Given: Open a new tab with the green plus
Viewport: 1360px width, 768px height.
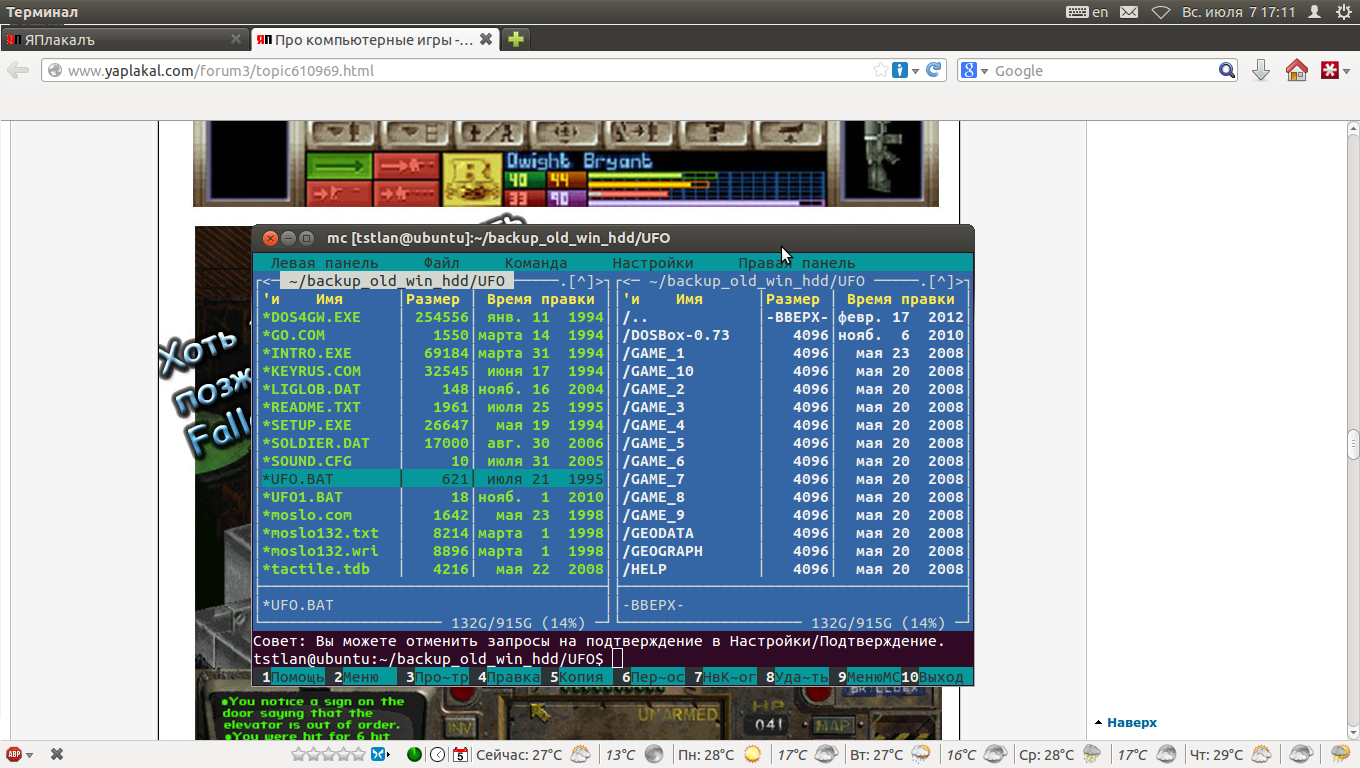Looking at the screenshot, I should [515, 40].
